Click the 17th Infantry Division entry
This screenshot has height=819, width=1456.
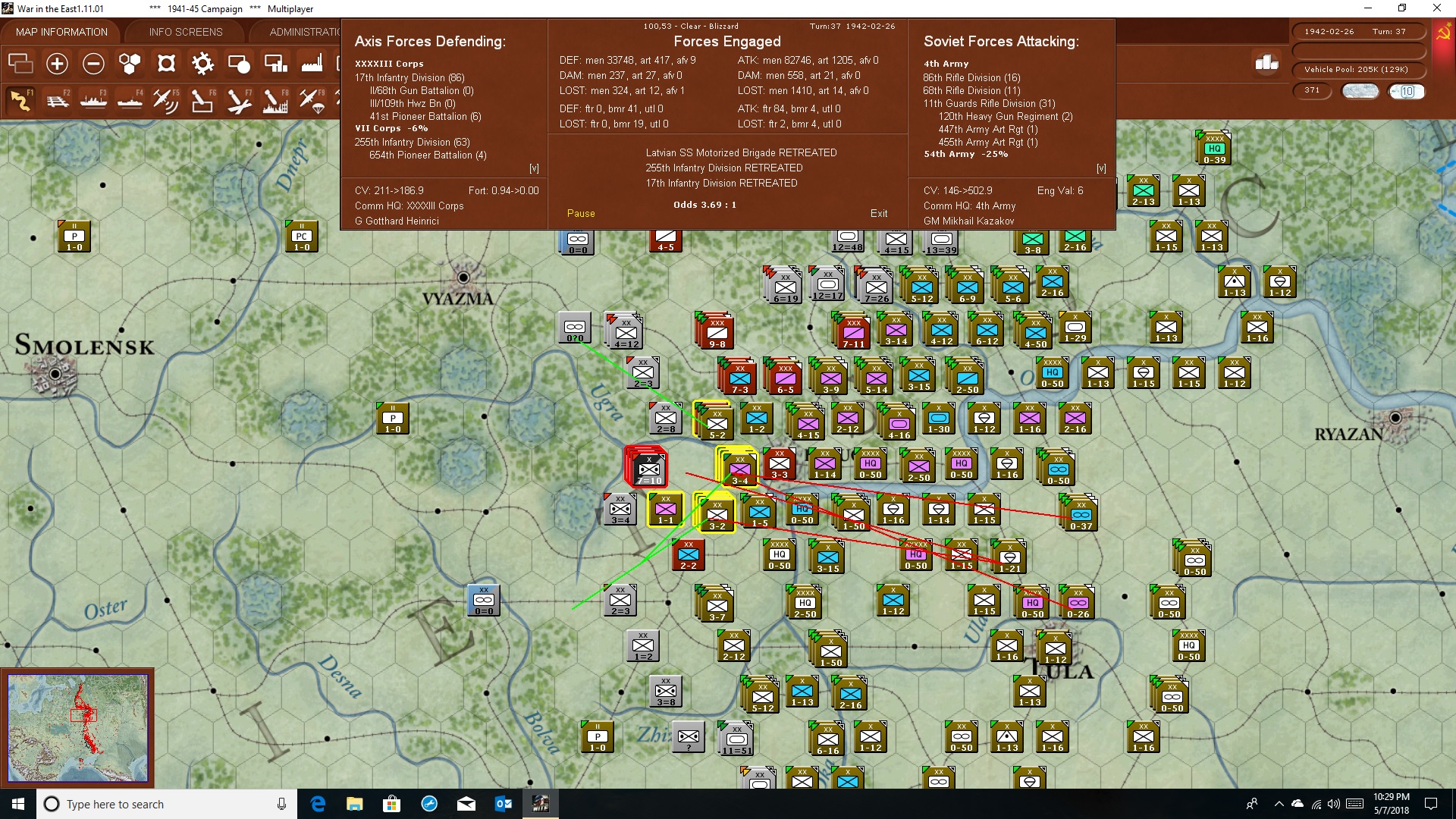coord(409,77)
